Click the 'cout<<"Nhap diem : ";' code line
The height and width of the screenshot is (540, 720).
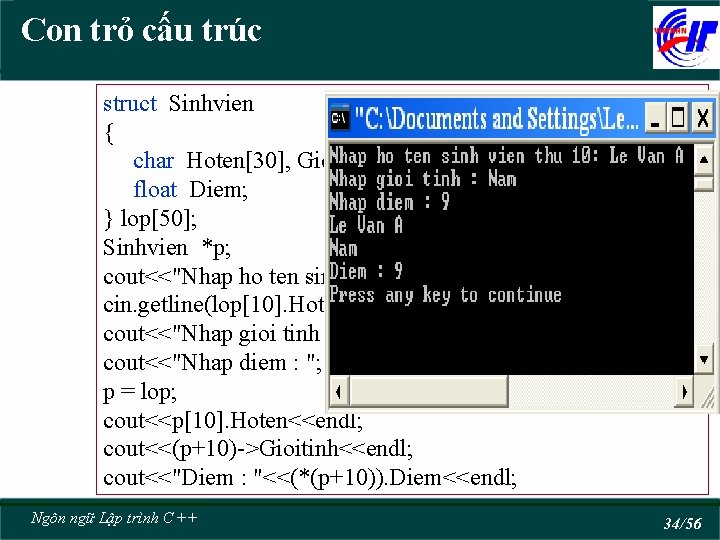(212, 363)
